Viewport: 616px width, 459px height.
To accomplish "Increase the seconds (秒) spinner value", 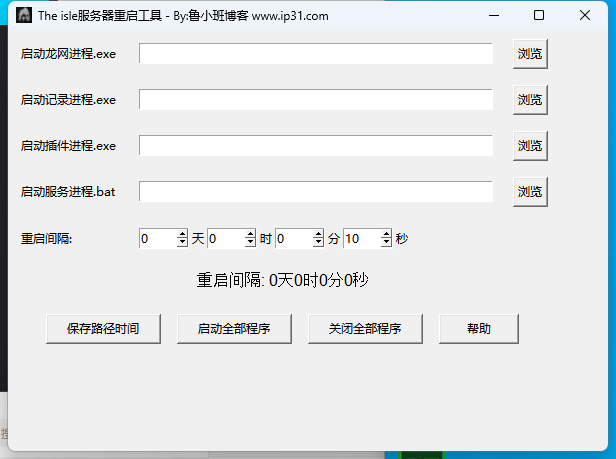I will pos(386,234).
